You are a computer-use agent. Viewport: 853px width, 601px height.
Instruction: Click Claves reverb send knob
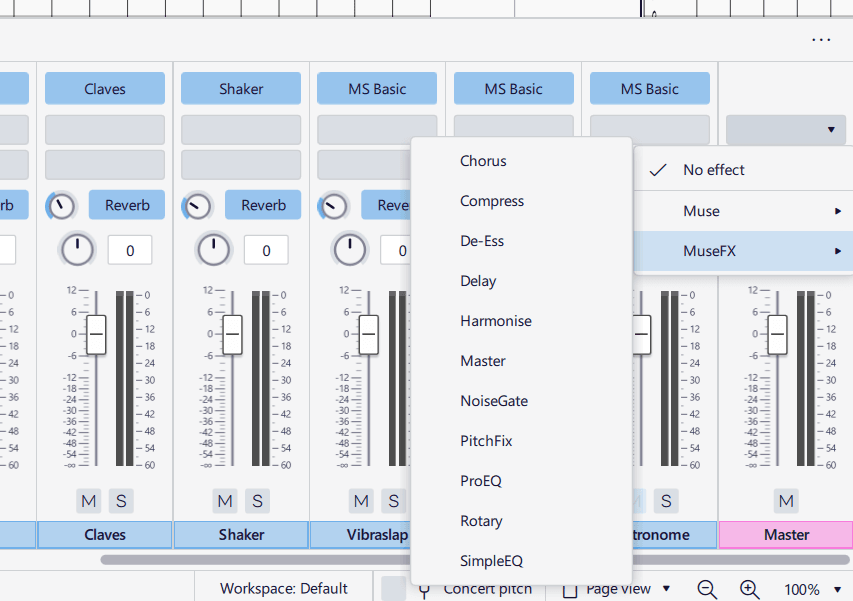click(61, 206)
